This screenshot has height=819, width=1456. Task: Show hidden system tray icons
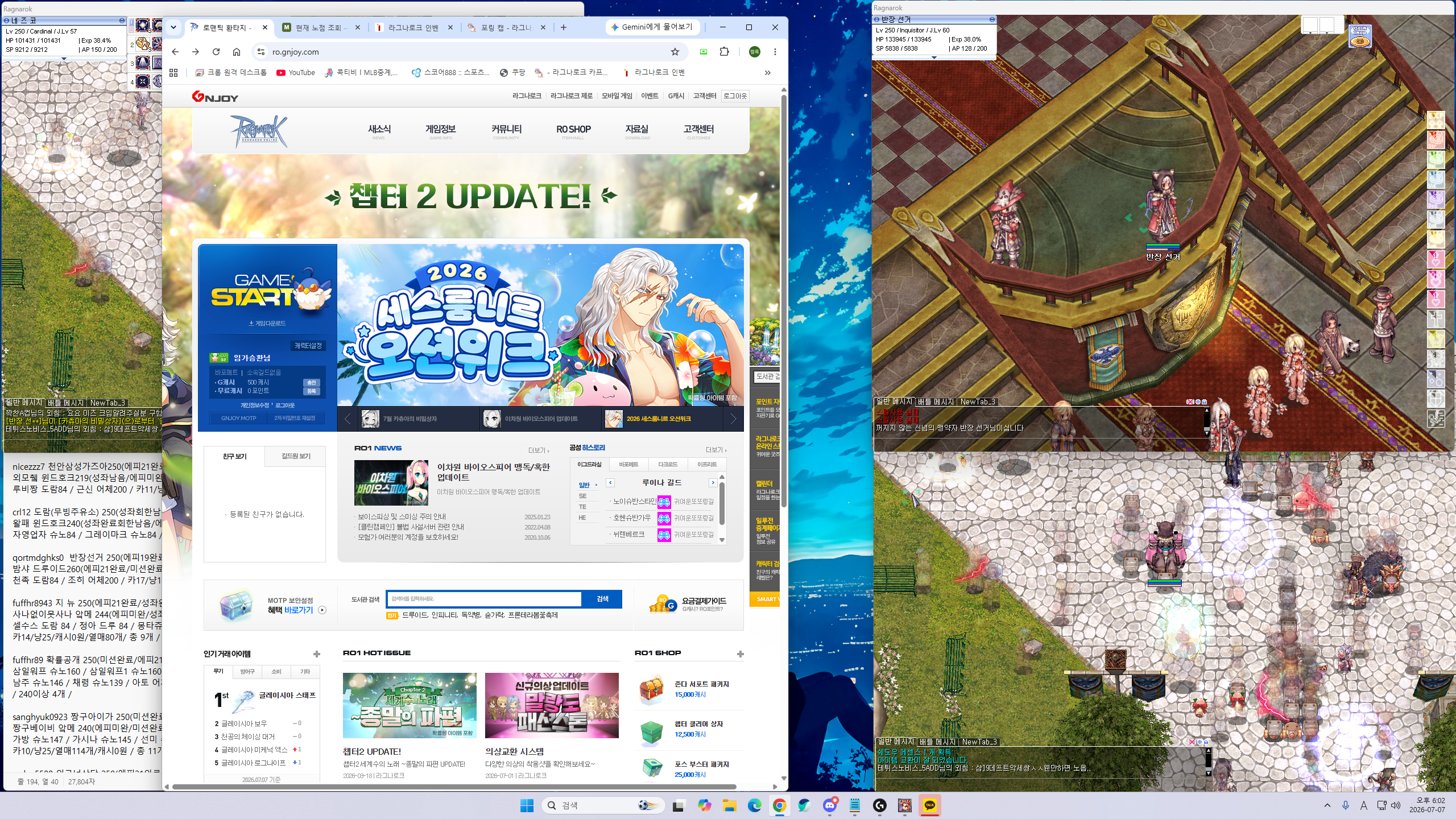1327,805
